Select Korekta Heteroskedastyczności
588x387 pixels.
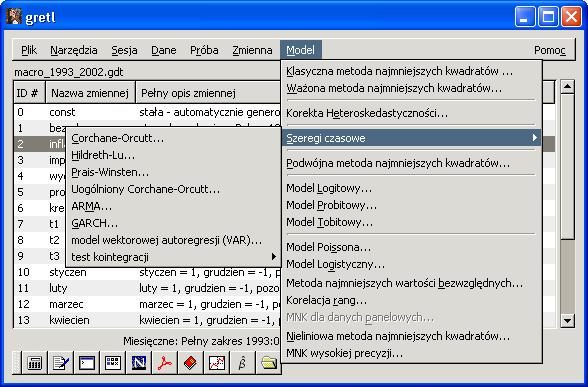coord(411,113)
